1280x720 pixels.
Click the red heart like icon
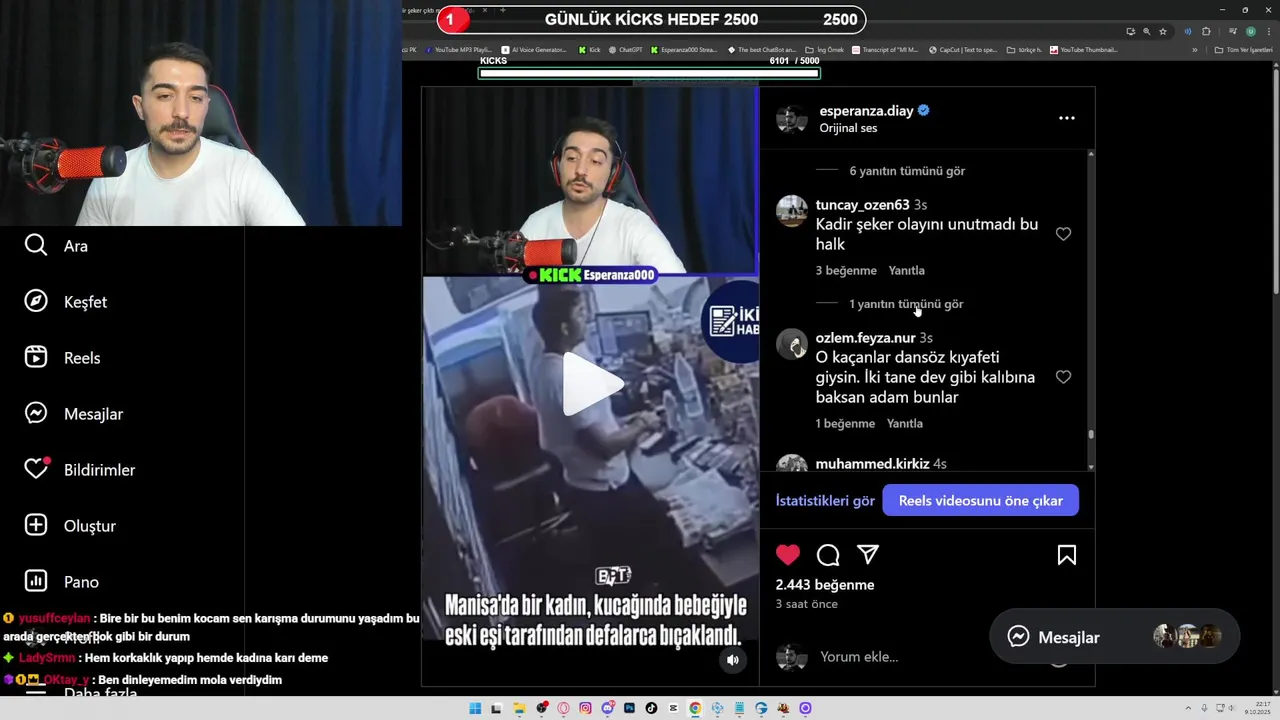coord(788,555)
